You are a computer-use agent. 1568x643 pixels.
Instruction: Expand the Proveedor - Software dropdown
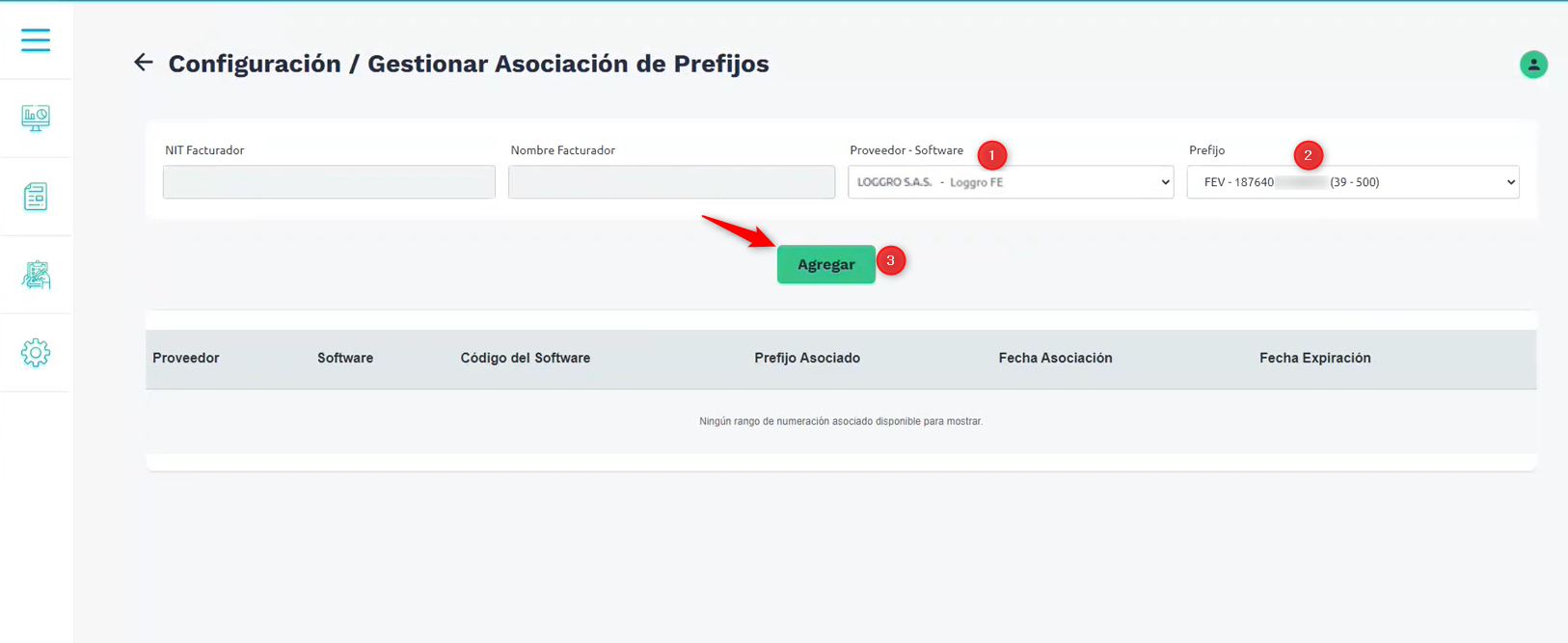click(x=1011, y=182)
